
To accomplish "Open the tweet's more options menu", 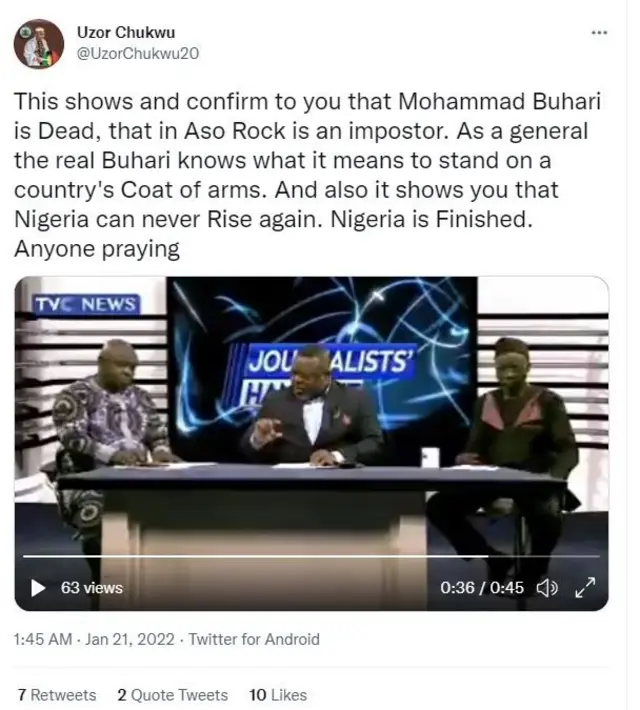I will 599,33.
